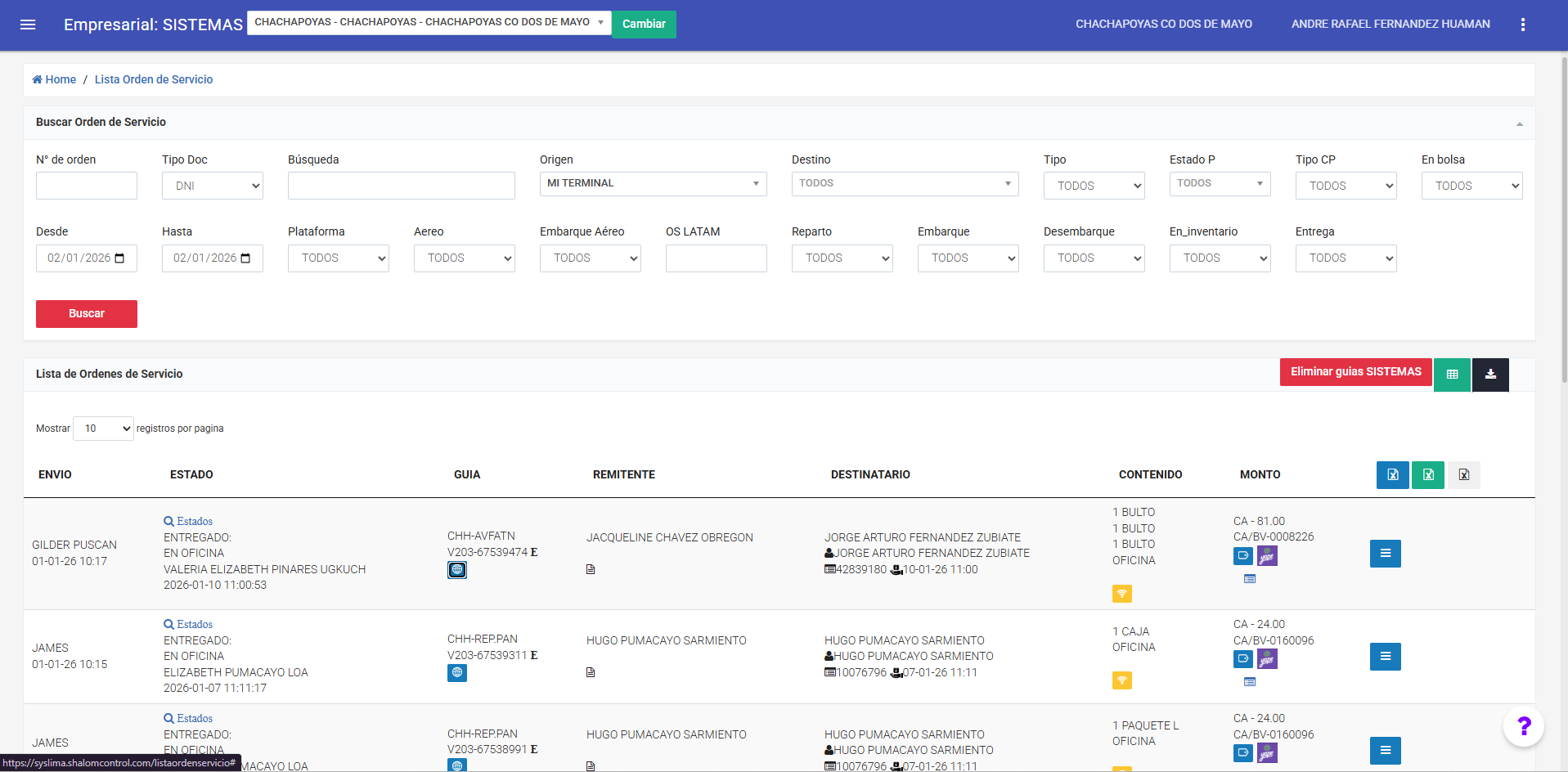Click yellow wifi icon in first row
Image resolution: width=1568 pixels, height=772 pixels.
tap(1121, 594)
